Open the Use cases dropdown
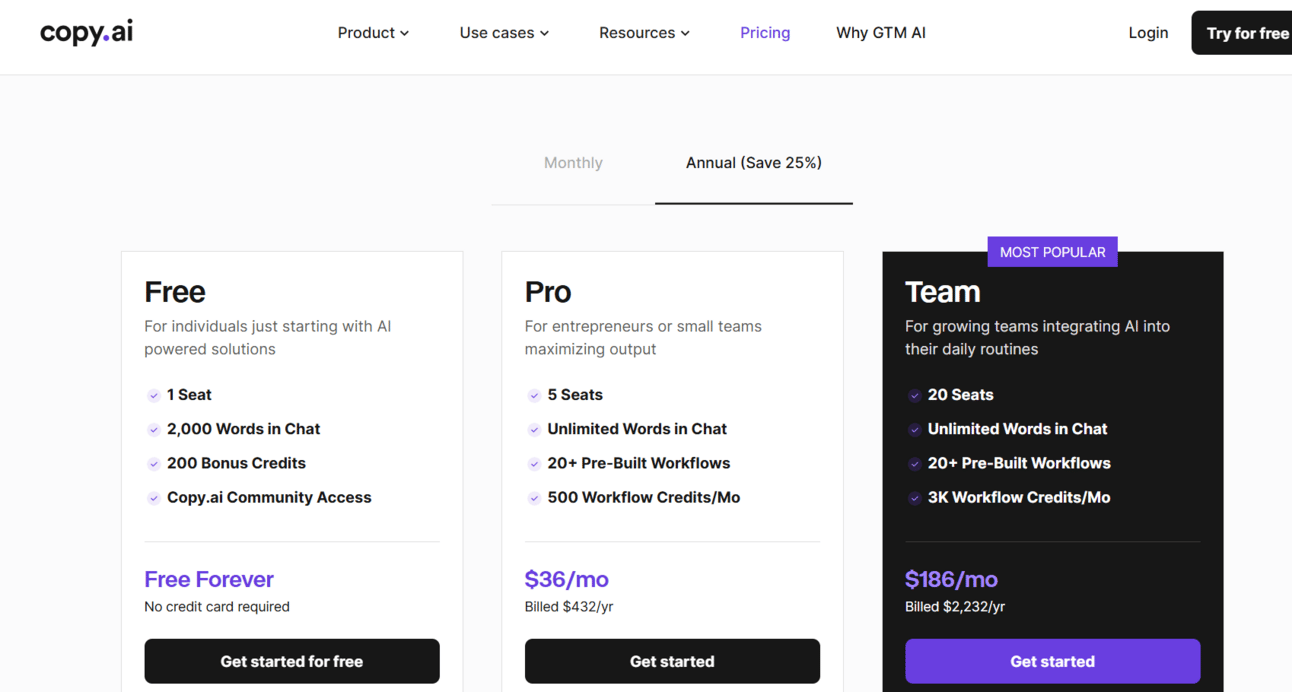Screen dimensions: 1292x692 coord(504,33)
